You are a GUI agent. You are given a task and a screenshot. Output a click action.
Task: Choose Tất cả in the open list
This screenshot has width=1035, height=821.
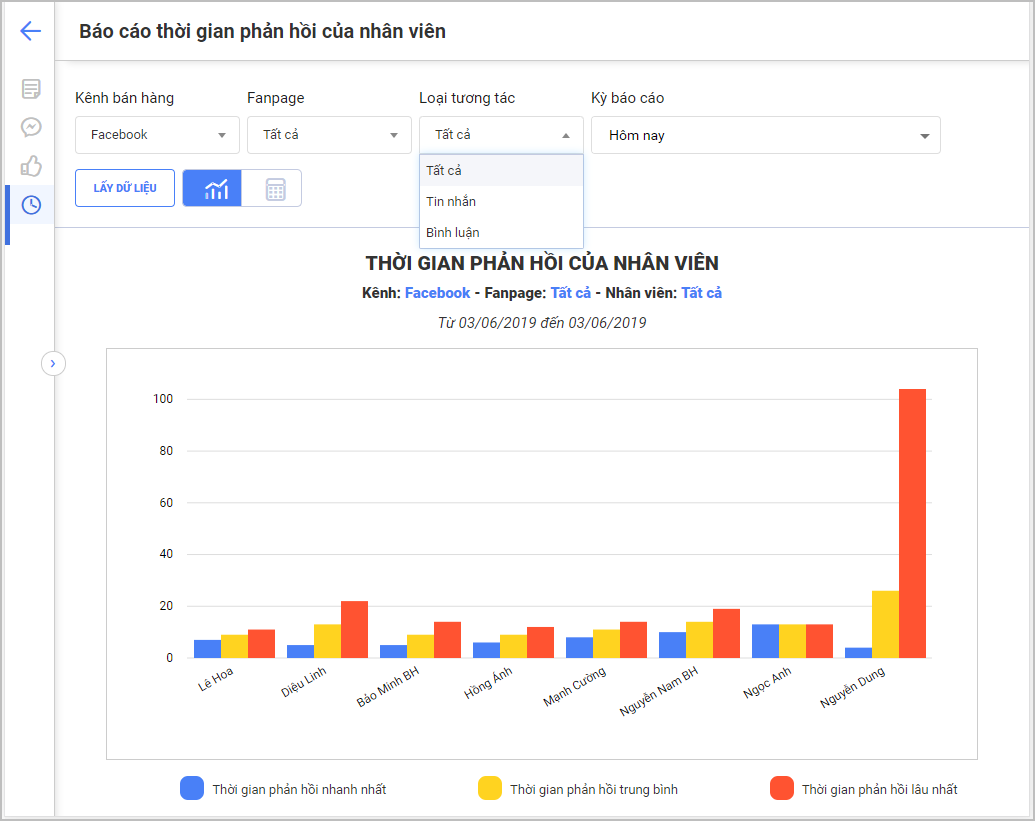tap(444, 170)
